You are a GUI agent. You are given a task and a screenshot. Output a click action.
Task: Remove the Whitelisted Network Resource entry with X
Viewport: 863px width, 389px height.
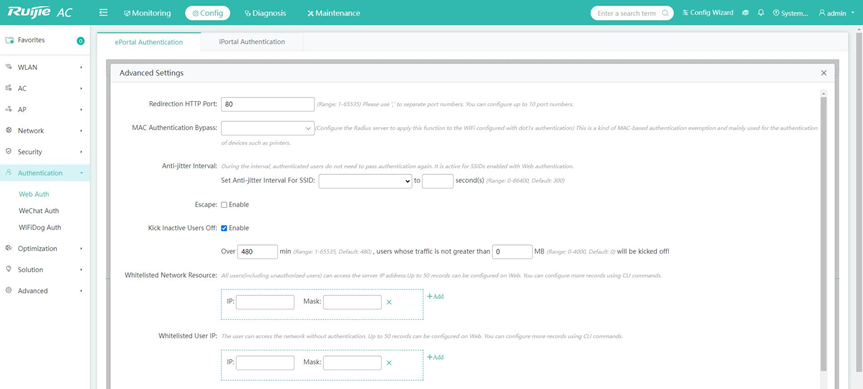pyautogui.click(x=389, y=302)
